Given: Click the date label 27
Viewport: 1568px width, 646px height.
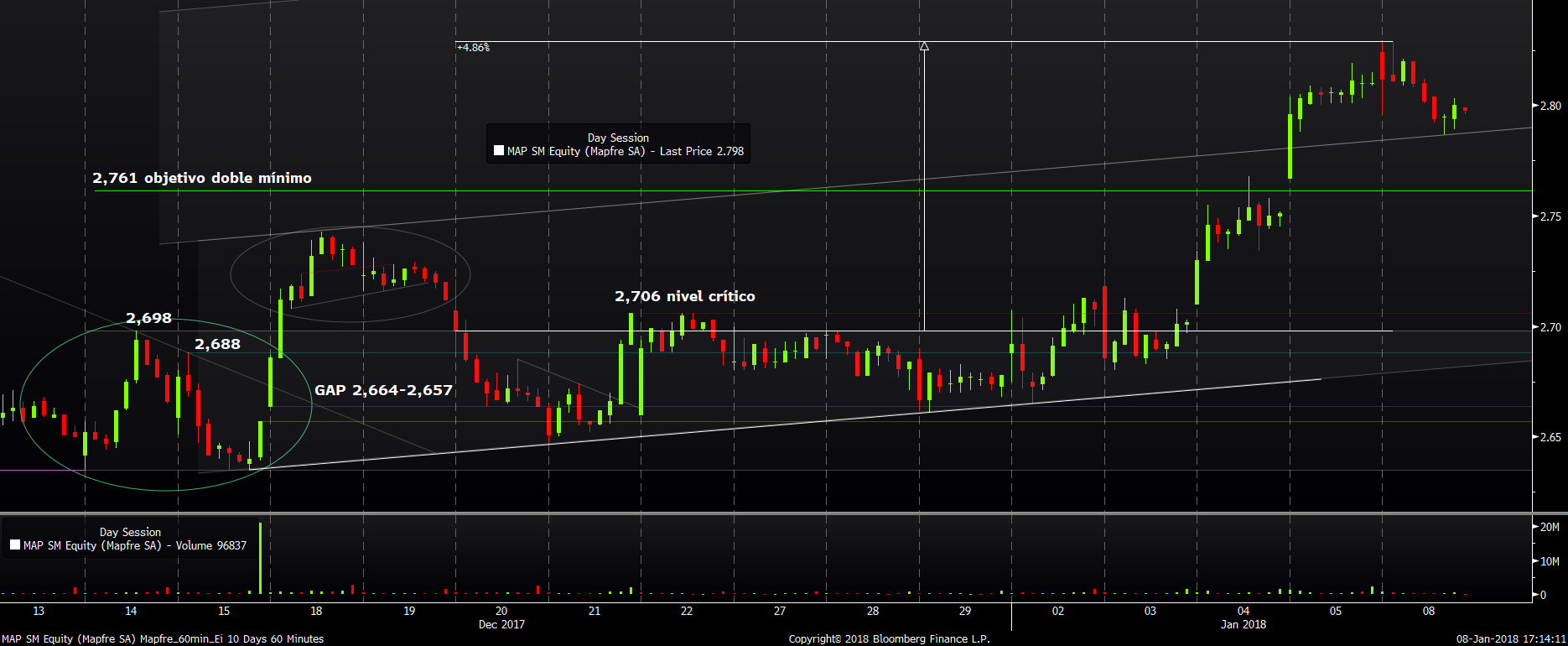Looking at the screenshot, I should [x=780, y=611].
